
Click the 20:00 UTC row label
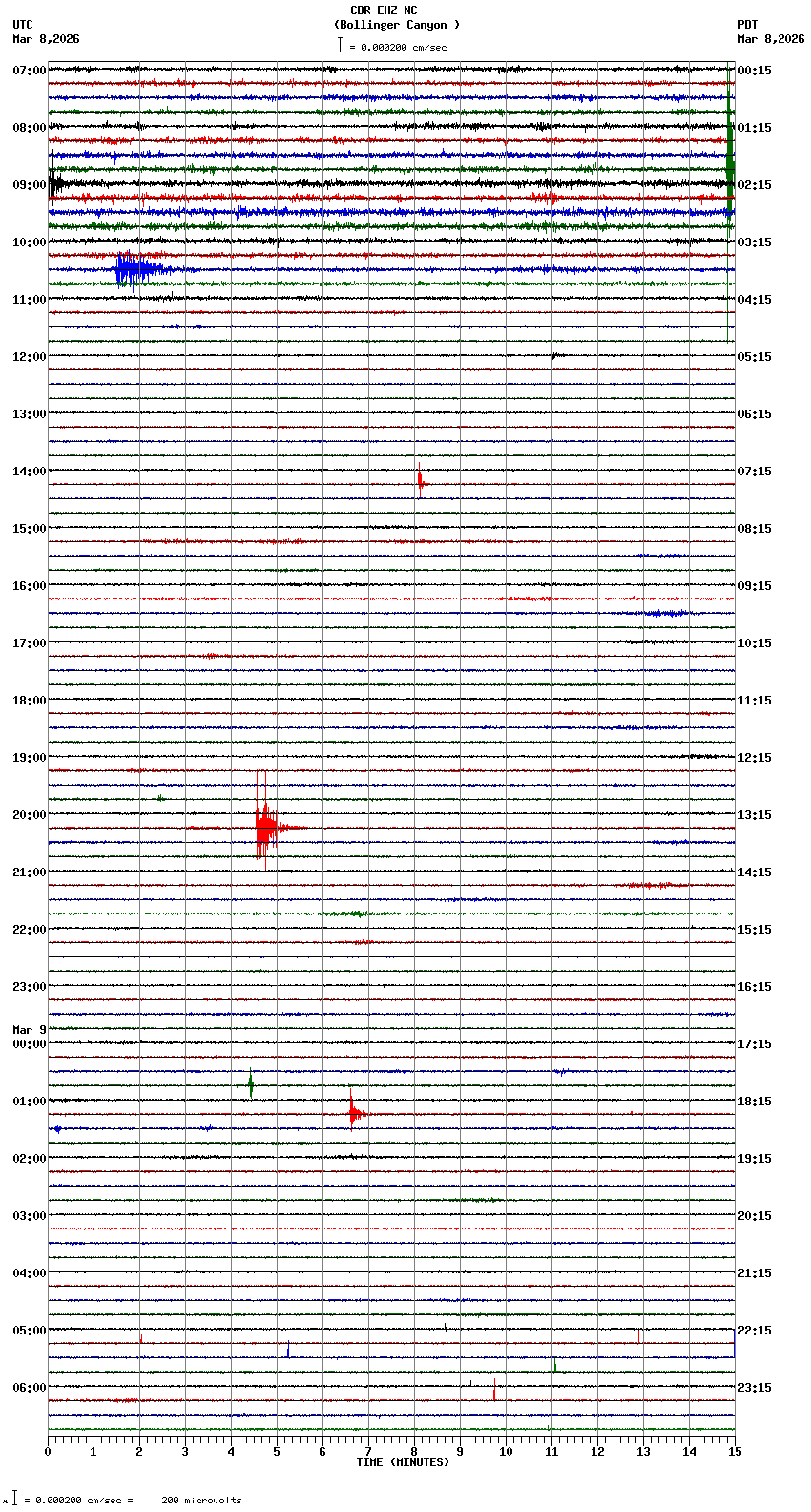point(30,815)
